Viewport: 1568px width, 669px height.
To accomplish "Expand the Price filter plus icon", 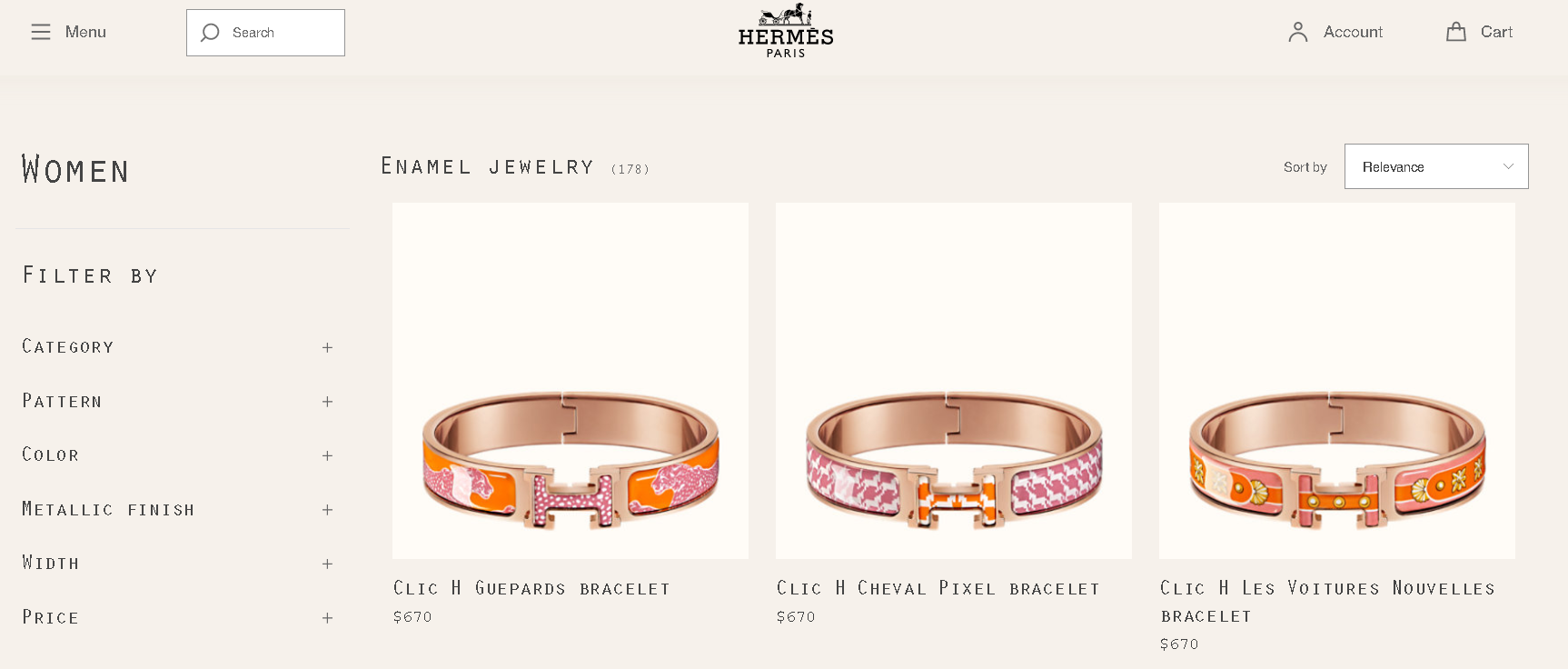I will point(327,617).
